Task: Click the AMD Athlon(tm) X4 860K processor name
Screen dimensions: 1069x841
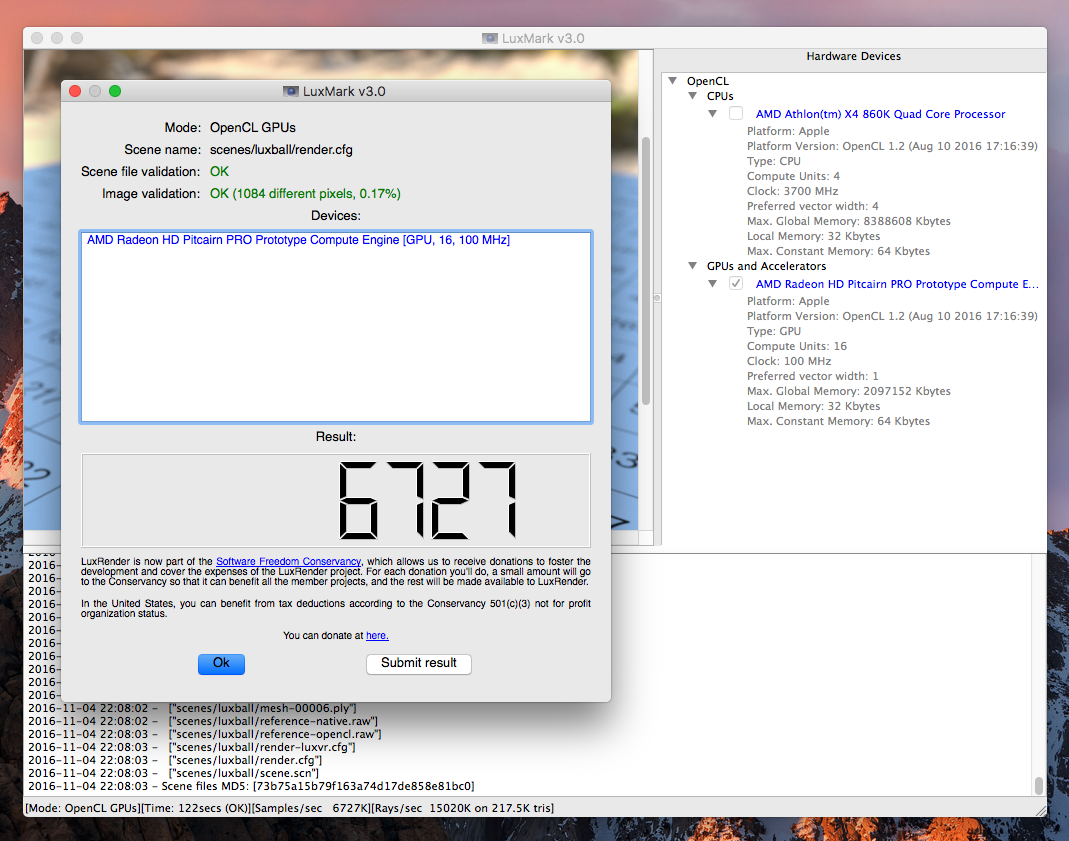Action: 880,114
